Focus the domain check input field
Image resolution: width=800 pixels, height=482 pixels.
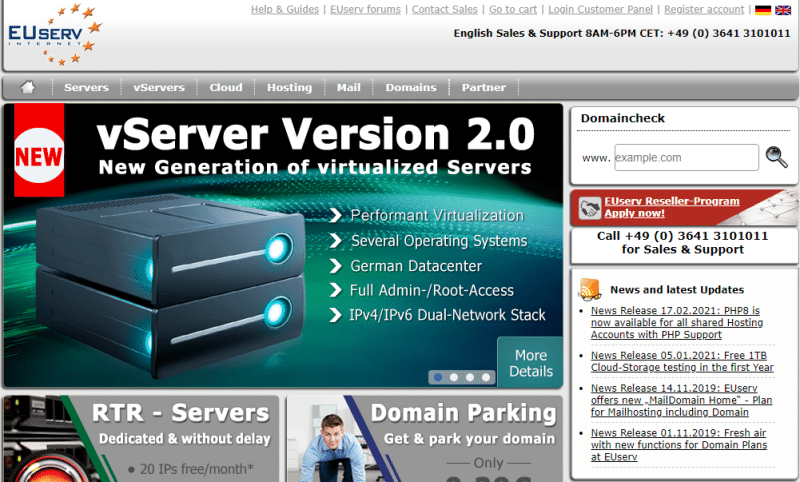[686, 157]
